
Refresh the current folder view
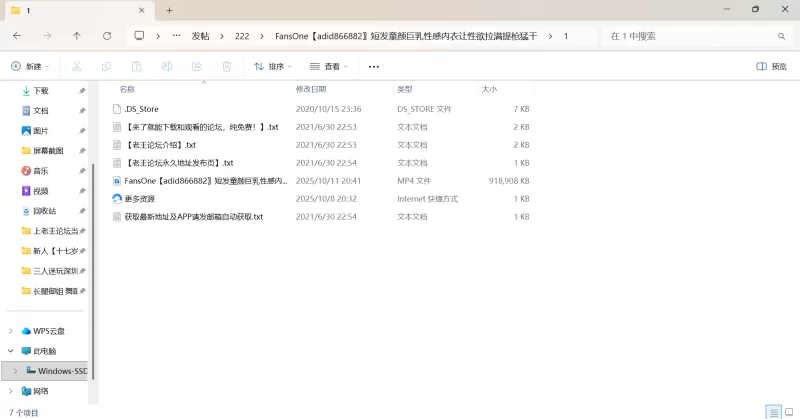point(107,35)
